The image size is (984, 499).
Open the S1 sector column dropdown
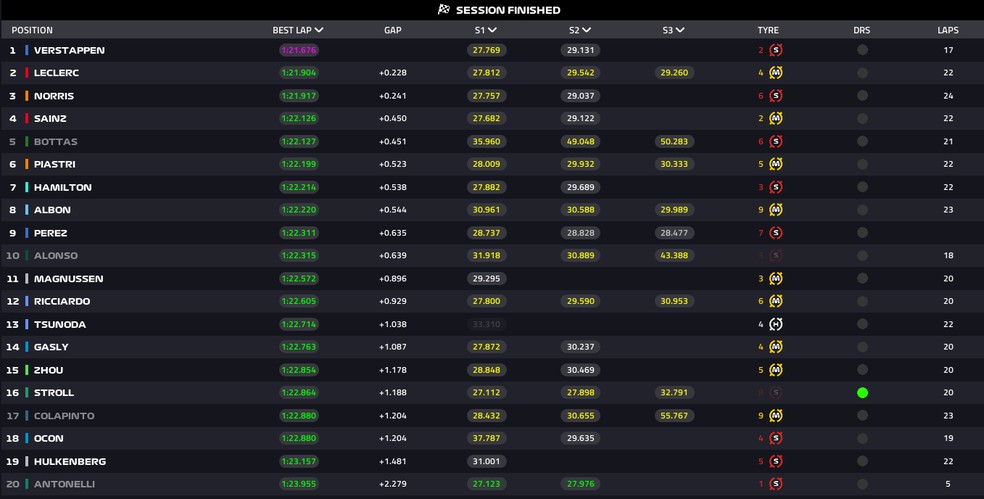pyautogui.click(x=492, y=30)
